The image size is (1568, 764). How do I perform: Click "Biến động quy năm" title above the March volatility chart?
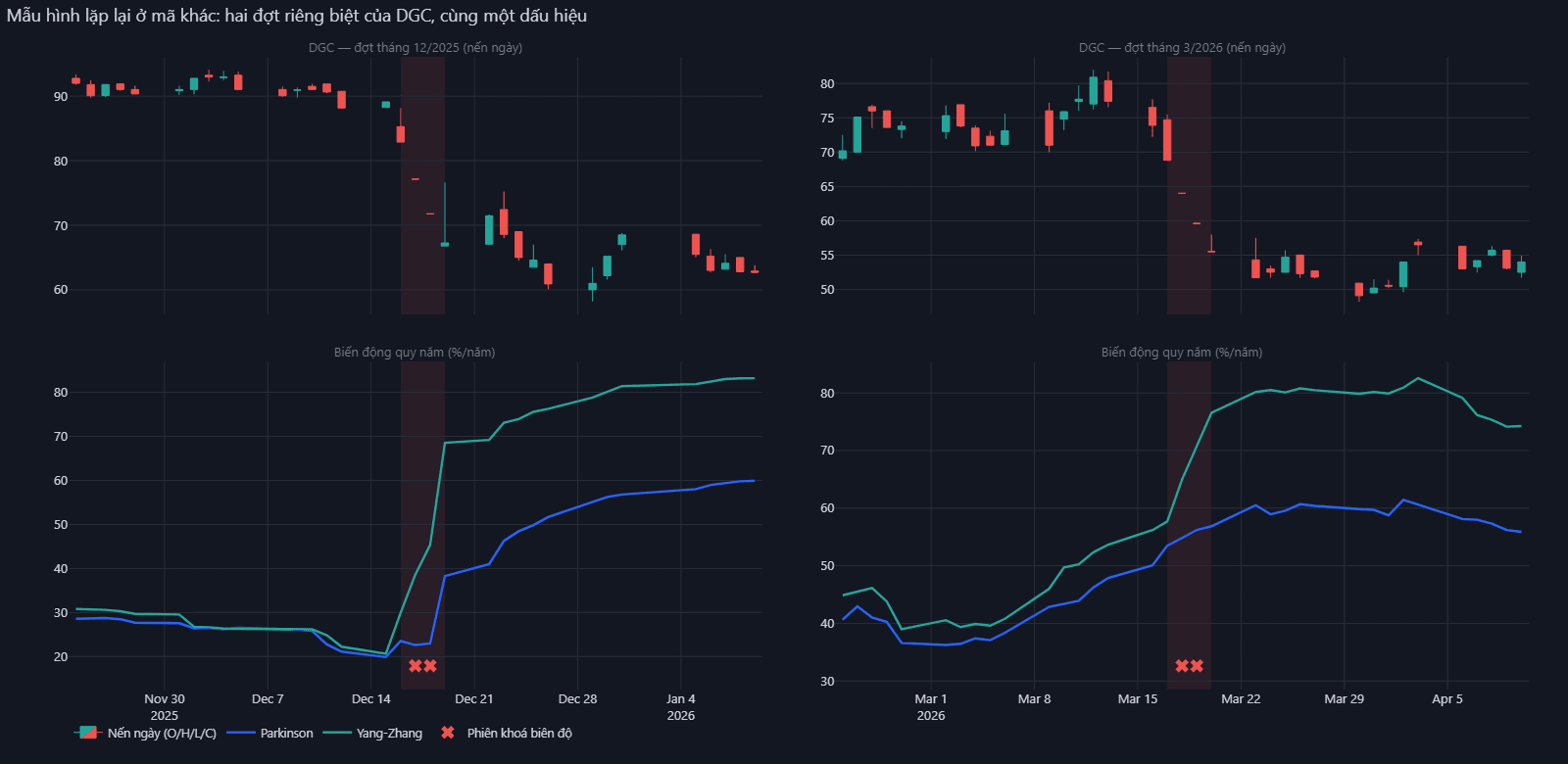[x=1182, y=352]
